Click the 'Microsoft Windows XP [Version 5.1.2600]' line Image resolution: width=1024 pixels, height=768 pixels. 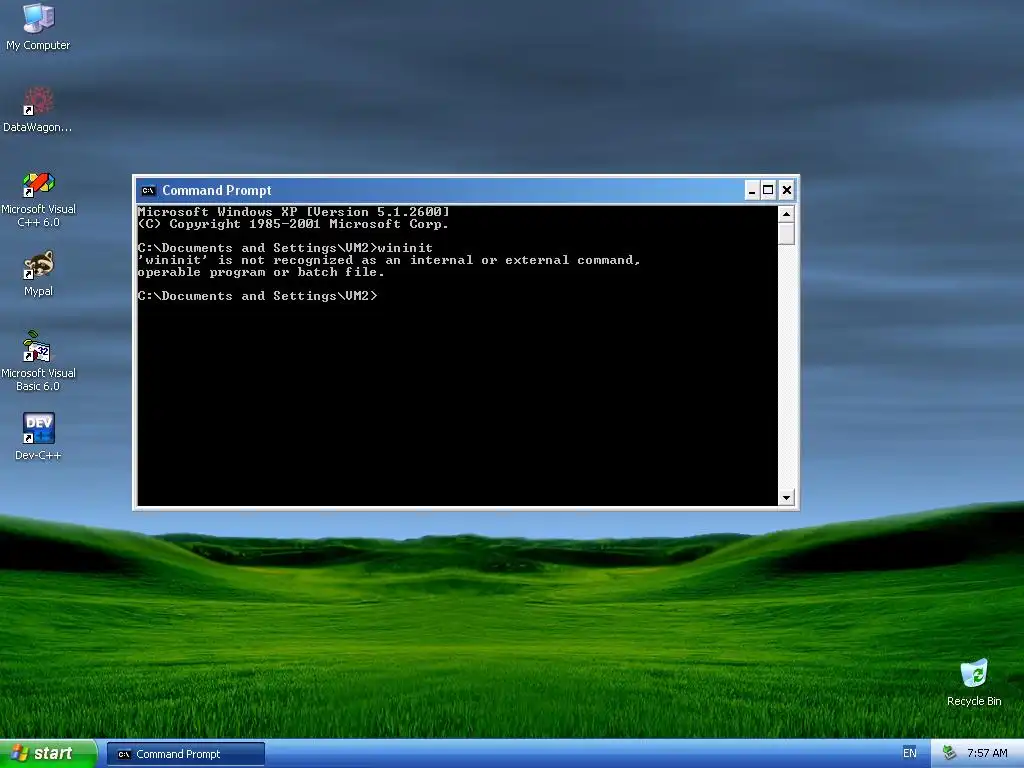pyautogui.click(x=293, y=212)
